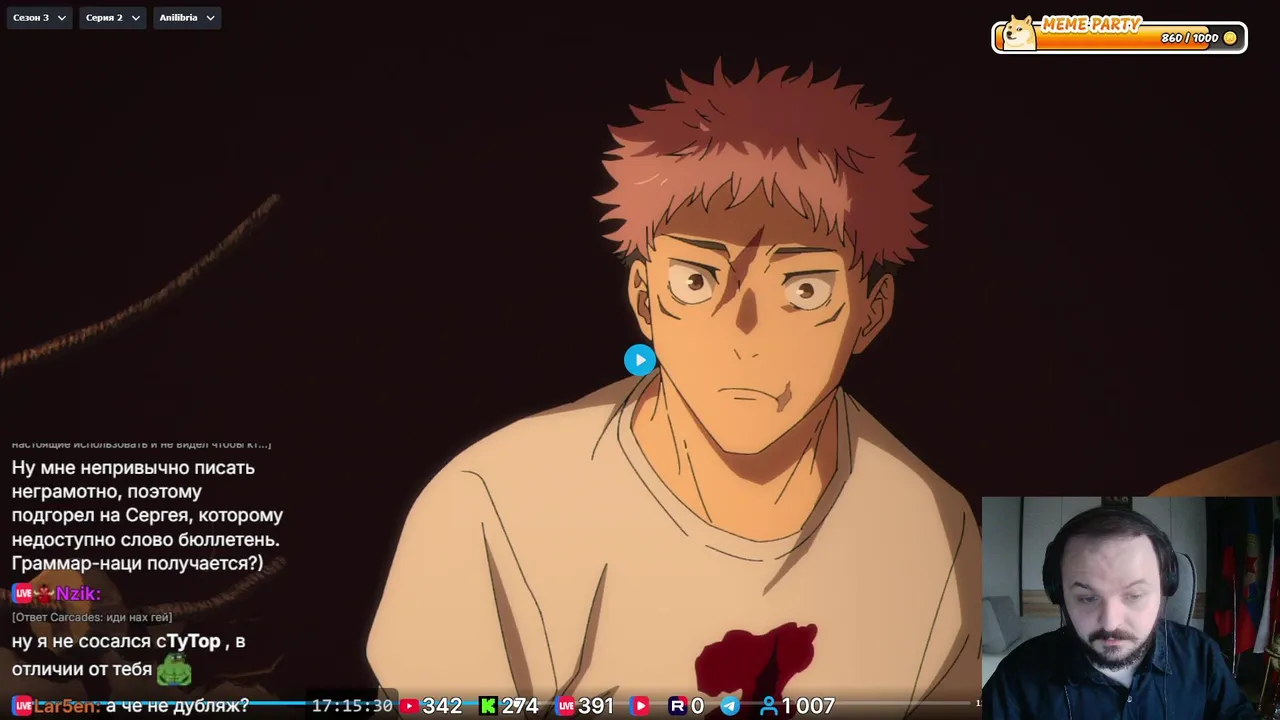The image size is (1280, 720).
Task: Click the YouTube viewer count icon
Action: (408, 706)
